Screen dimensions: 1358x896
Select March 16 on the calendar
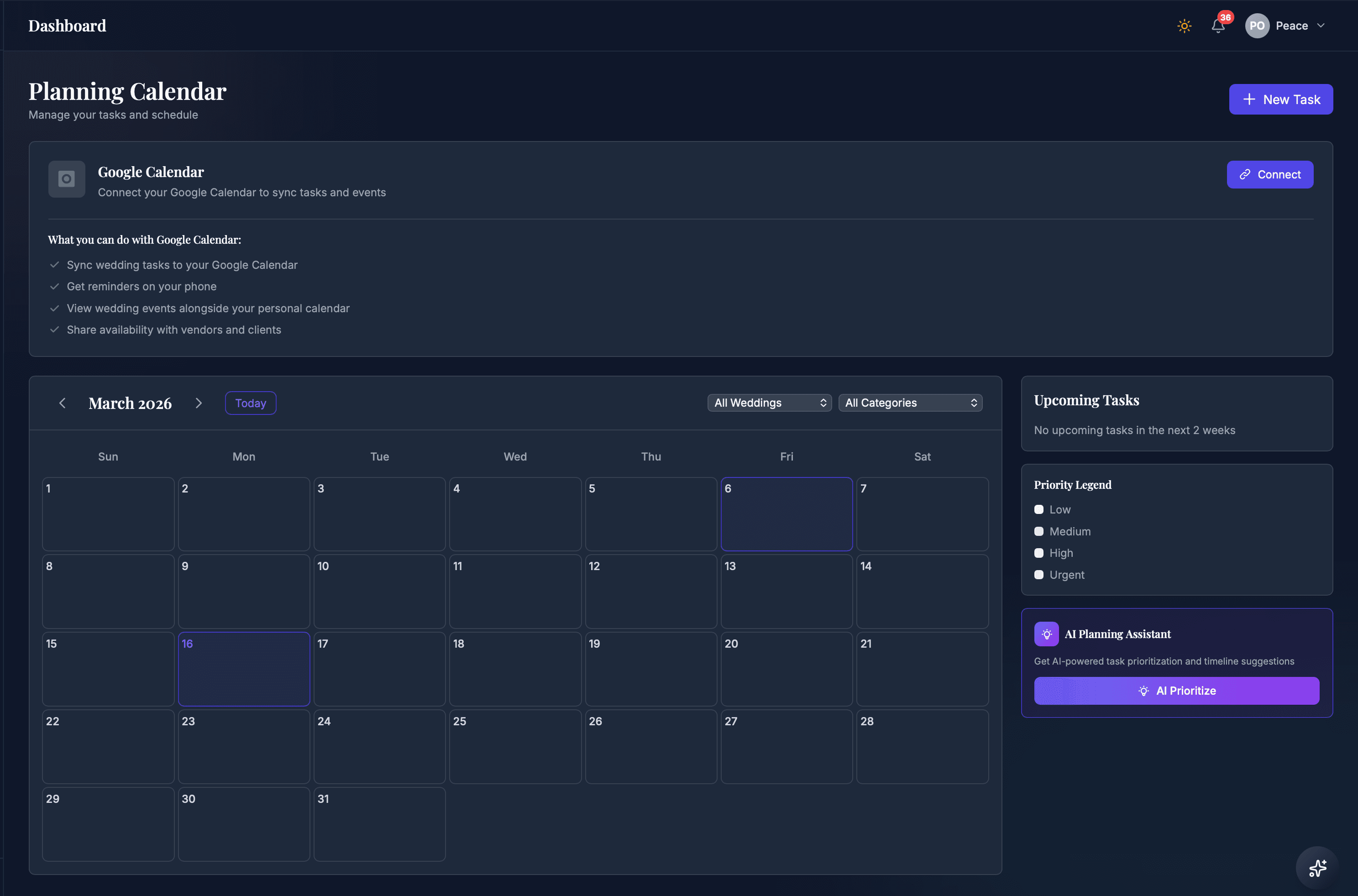point(244,669)
